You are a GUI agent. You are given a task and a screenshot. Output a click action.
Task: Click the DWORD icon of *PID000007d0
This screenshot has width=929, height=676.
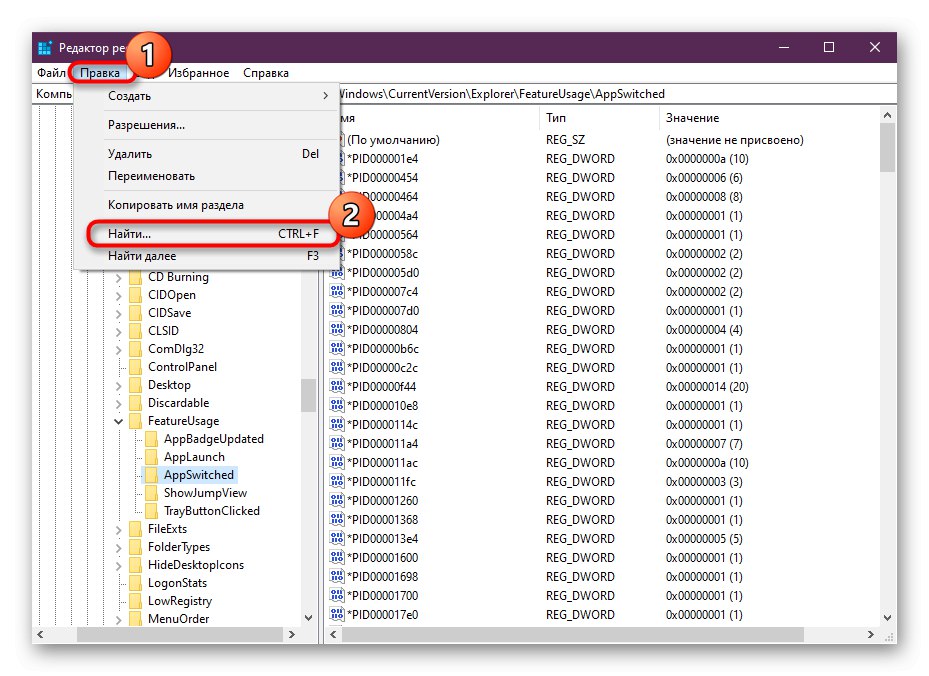pyautogui.click(x=337, y=310)
